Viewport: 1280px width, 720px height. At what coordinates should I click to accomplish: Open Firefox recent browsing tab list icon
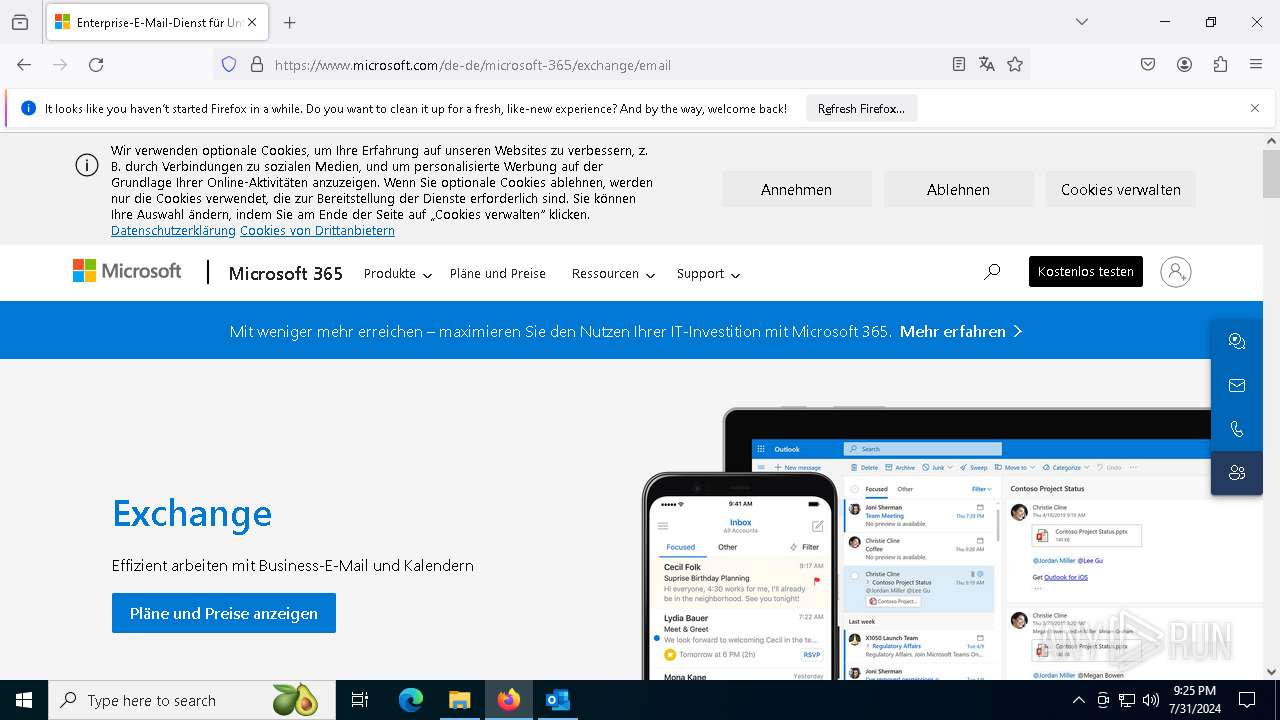coord(20,22)
